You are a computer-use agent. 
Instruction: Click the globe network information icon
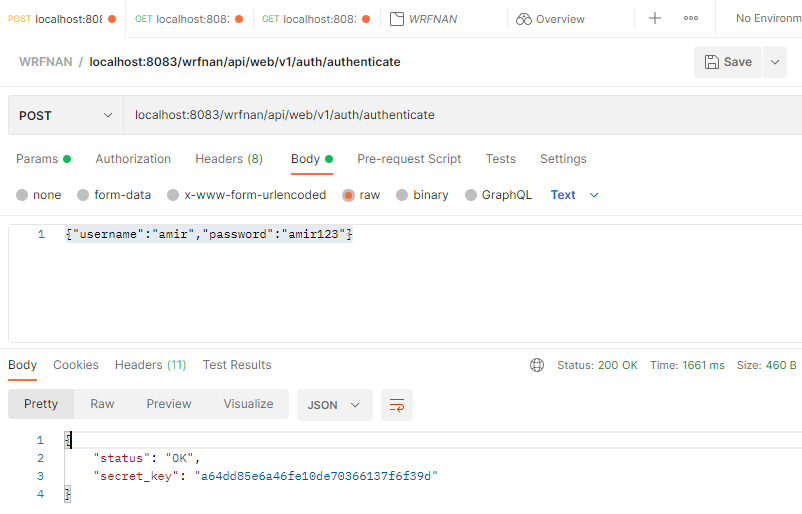pos(537,365)
